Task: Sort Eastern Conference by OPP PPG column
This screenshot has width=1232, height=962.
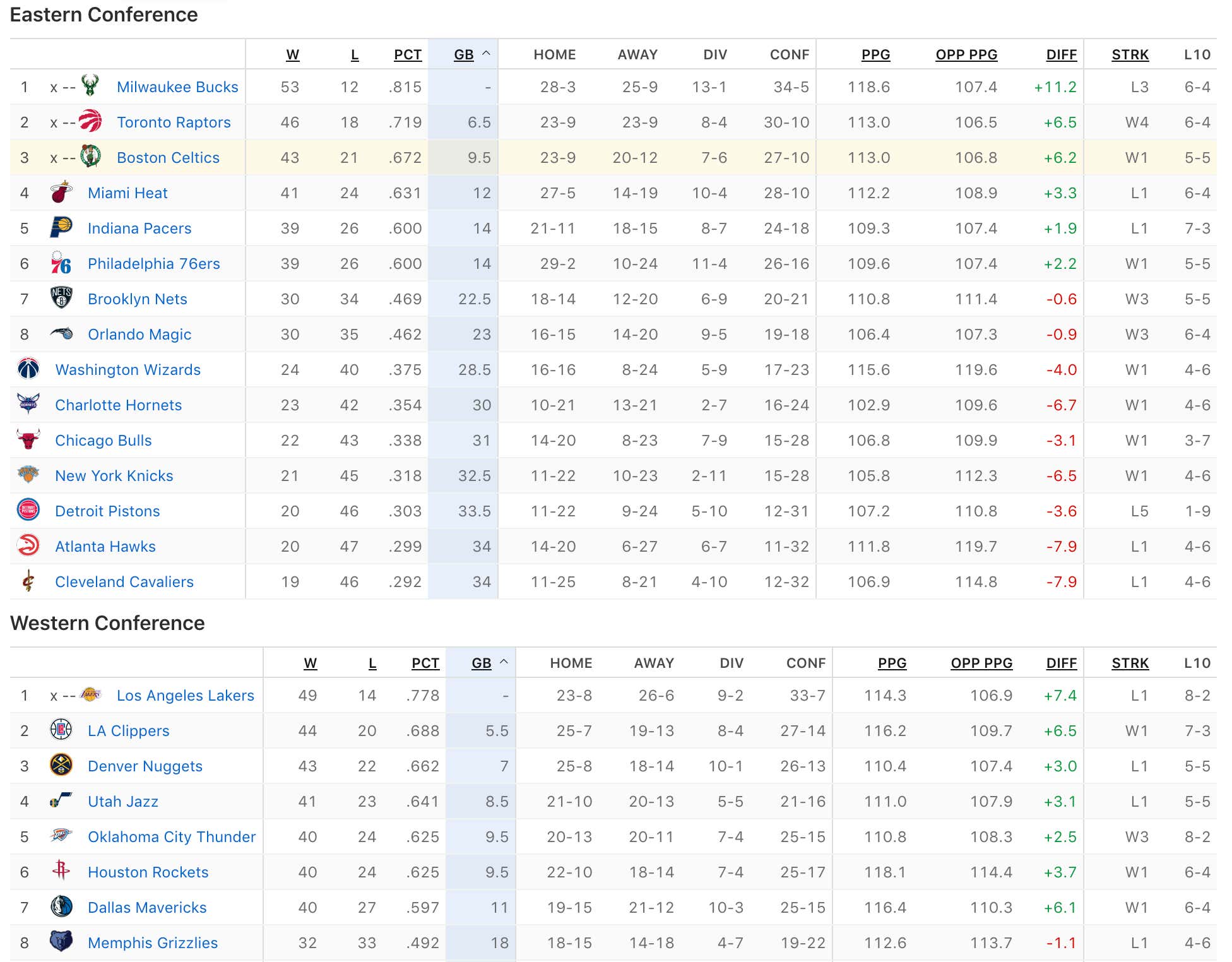Action: (x=966, y=55)
